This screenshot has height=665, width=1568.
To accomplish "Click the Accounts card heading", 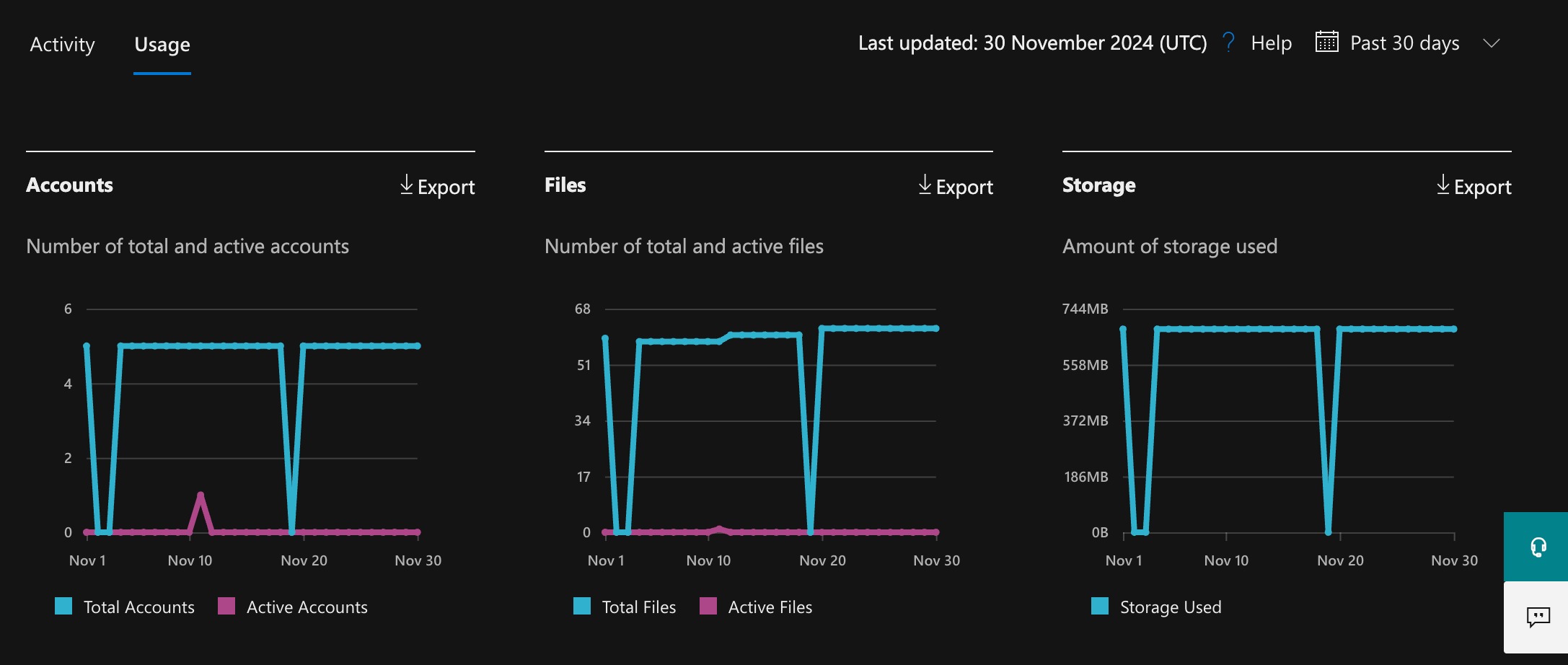I will (69, 185).
